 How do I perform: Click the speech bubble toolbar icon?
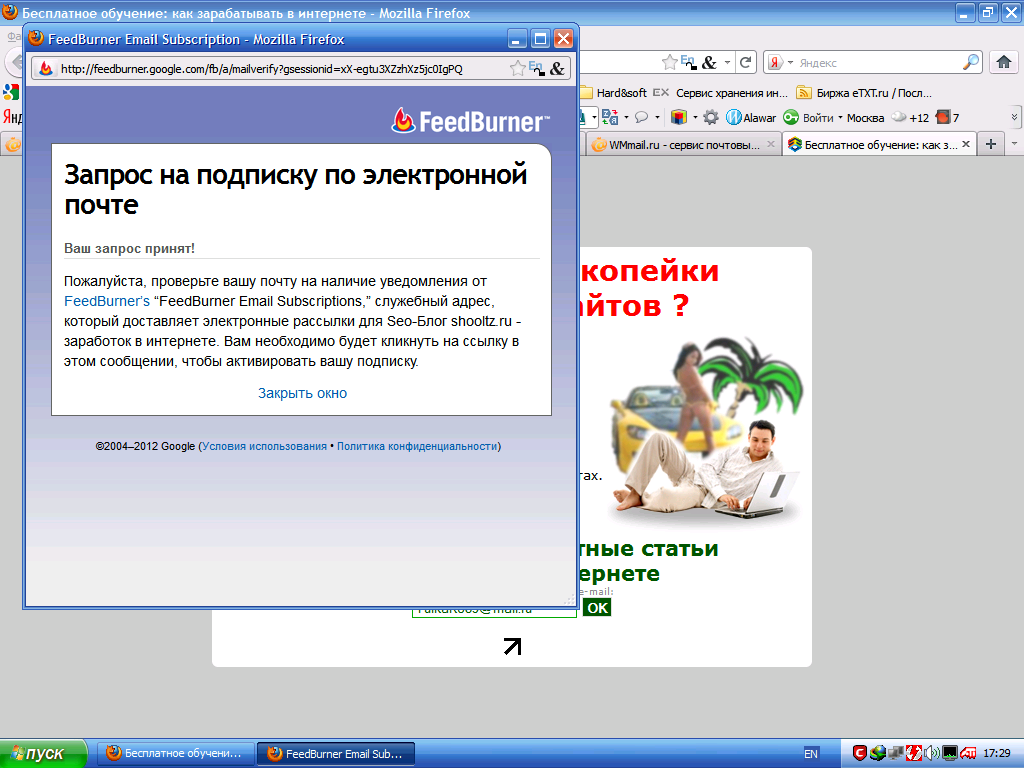point(642,118)
